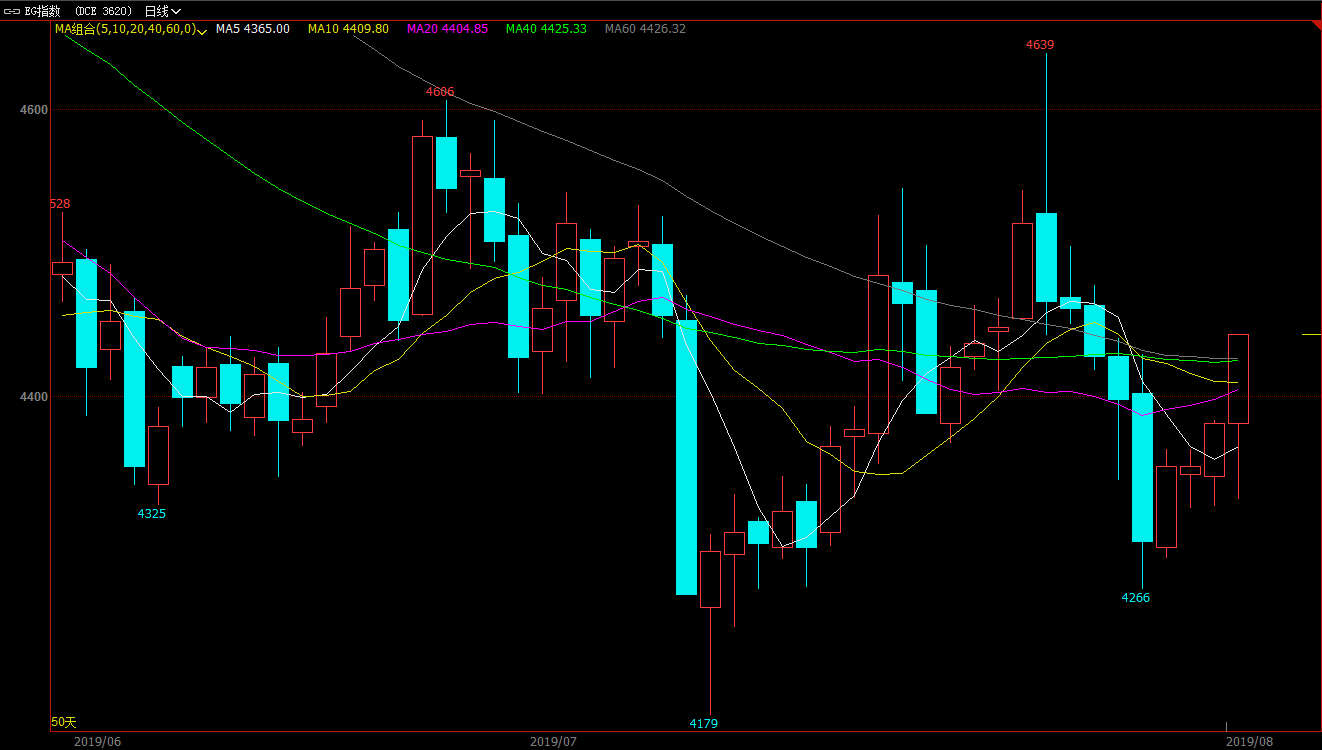Click the 4179 low price label
Viewport: 1322px width, 750px height.
tap(704, 723)
